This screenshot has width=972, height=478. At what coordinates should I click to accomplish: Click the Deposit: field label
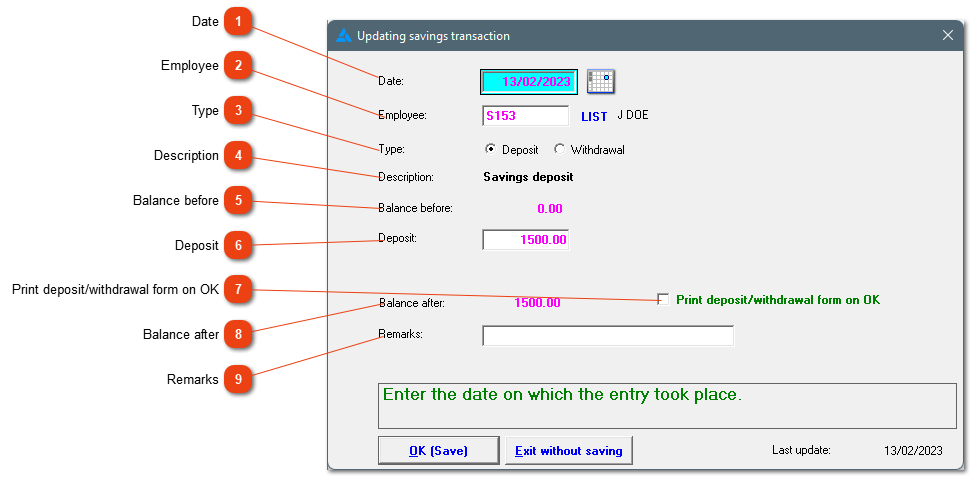pyautogui.click(x=397, y=237)
